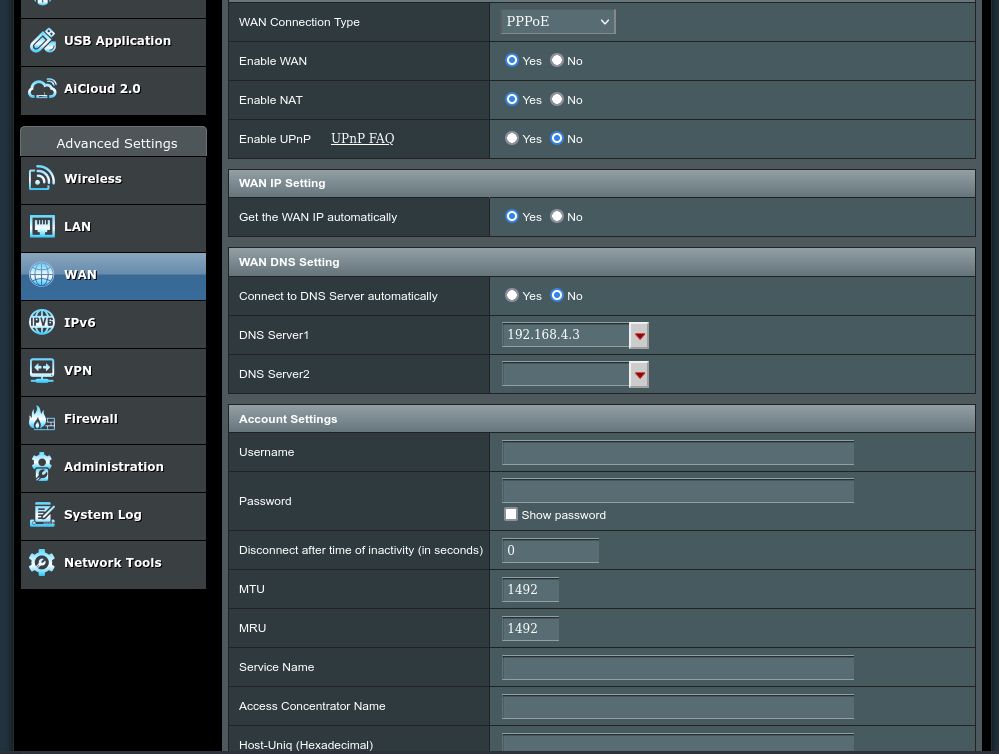The width and height of the screenshot is (999, 754).
Task: Open DNS Server1 dropdown arrow
Action: pos(639,336)
